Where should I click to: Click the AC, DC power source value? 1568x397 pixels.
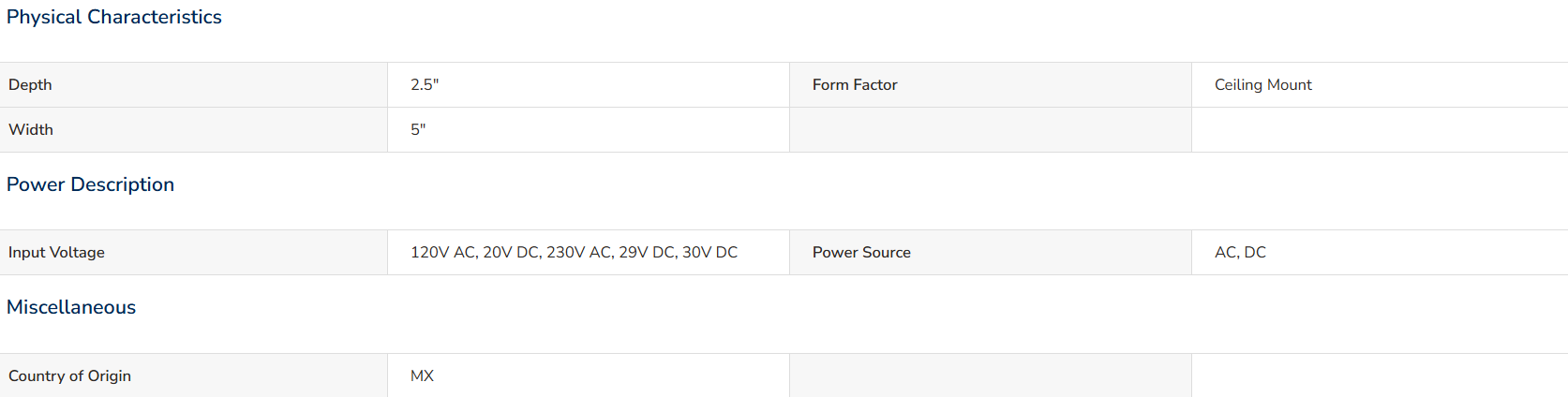1240,252
